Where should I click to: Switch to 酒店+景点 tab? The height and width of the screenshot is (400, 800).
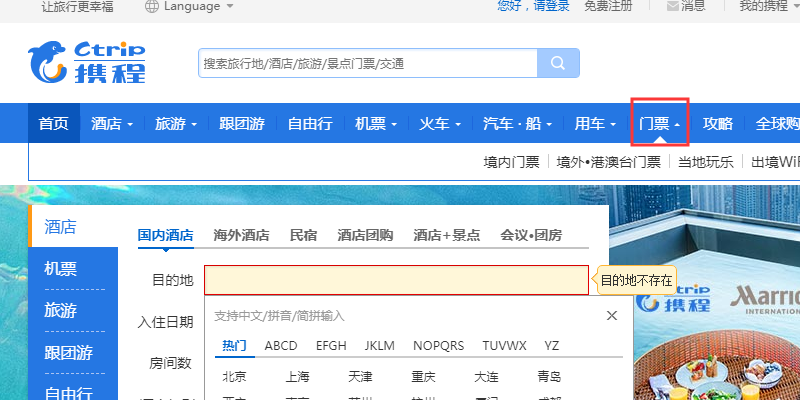tap(447, 235)
